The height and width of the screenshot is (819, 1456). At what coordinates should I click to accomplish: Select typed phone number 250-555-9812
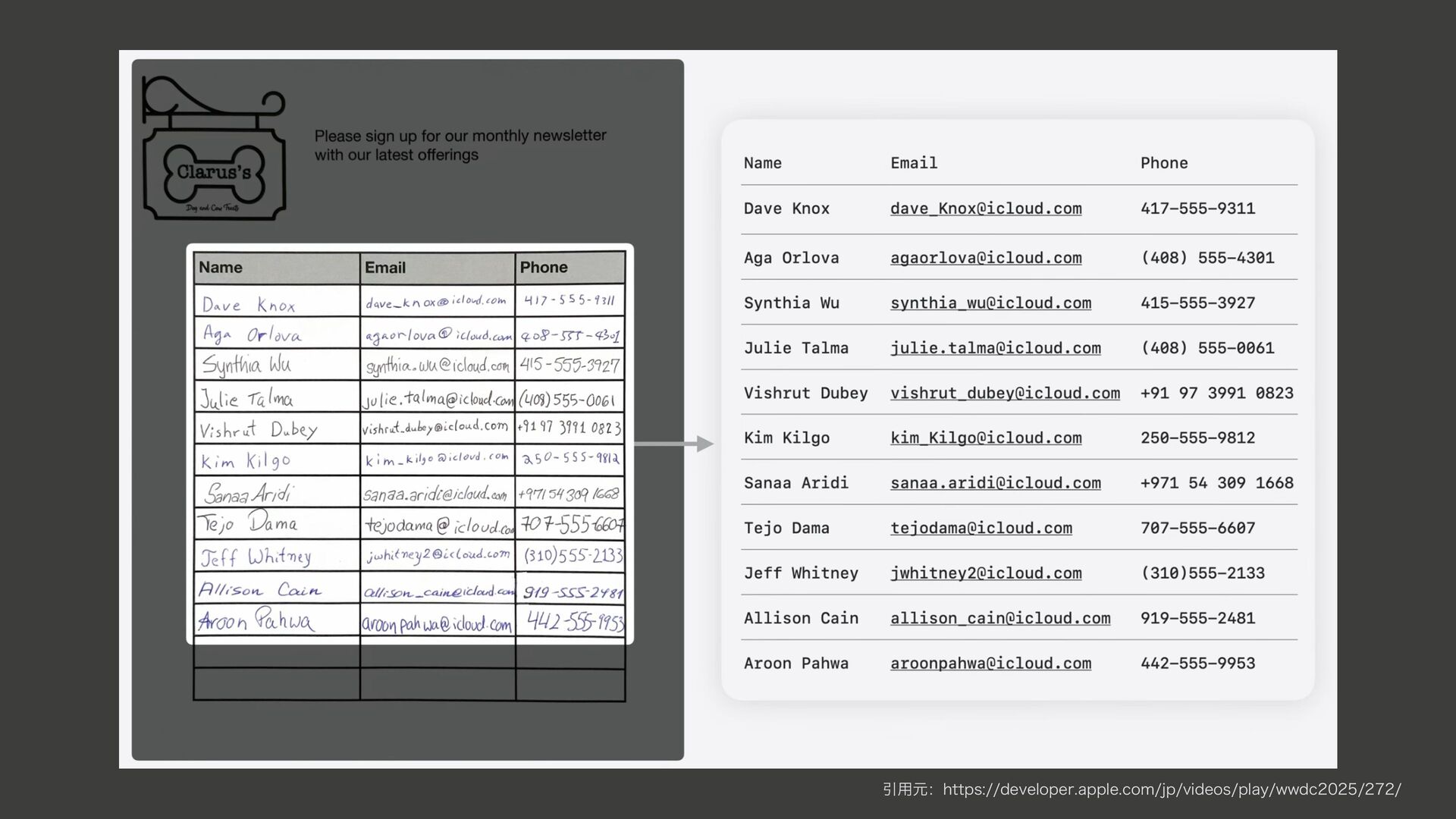[x=1197, y=438]
